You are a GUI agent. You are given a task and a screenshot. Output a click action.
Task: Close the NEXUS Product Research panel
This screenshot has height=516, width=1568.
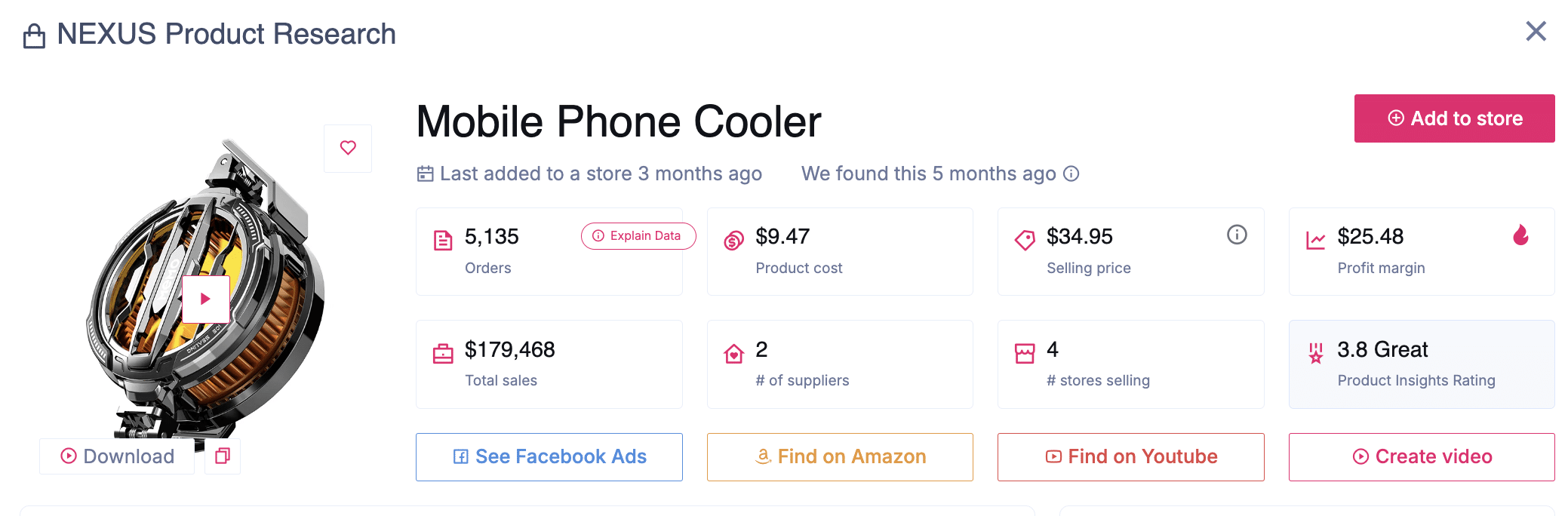1536,32
